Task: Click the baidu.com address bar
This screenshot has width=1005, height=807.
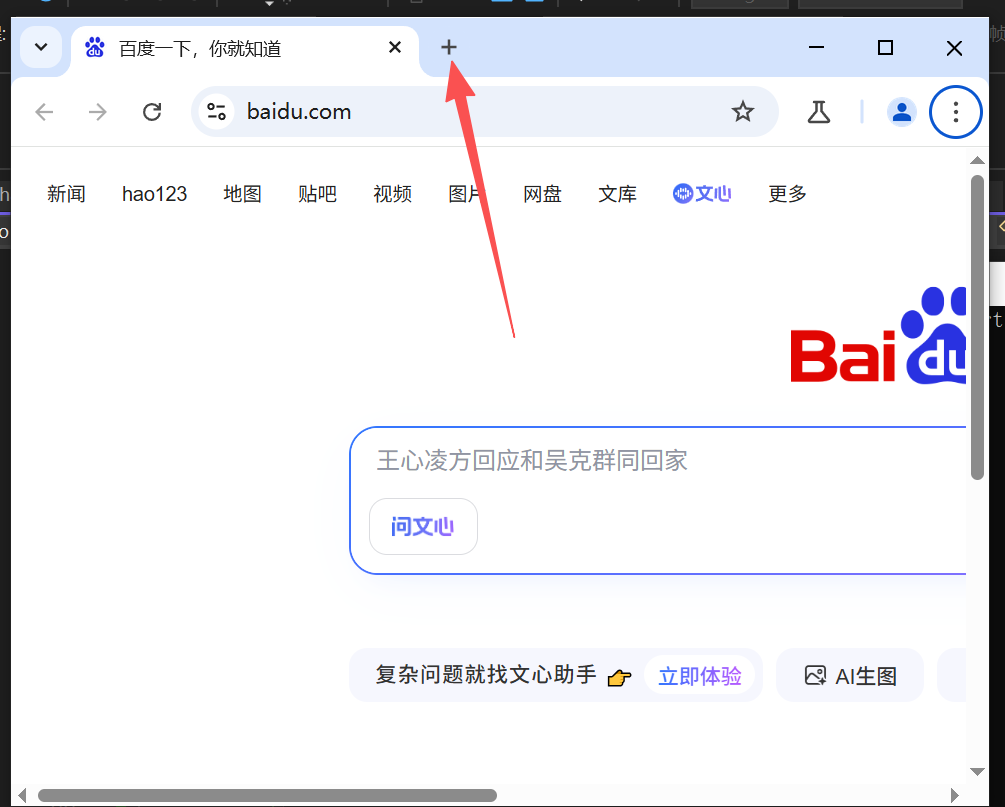Action: coord(484,112)
